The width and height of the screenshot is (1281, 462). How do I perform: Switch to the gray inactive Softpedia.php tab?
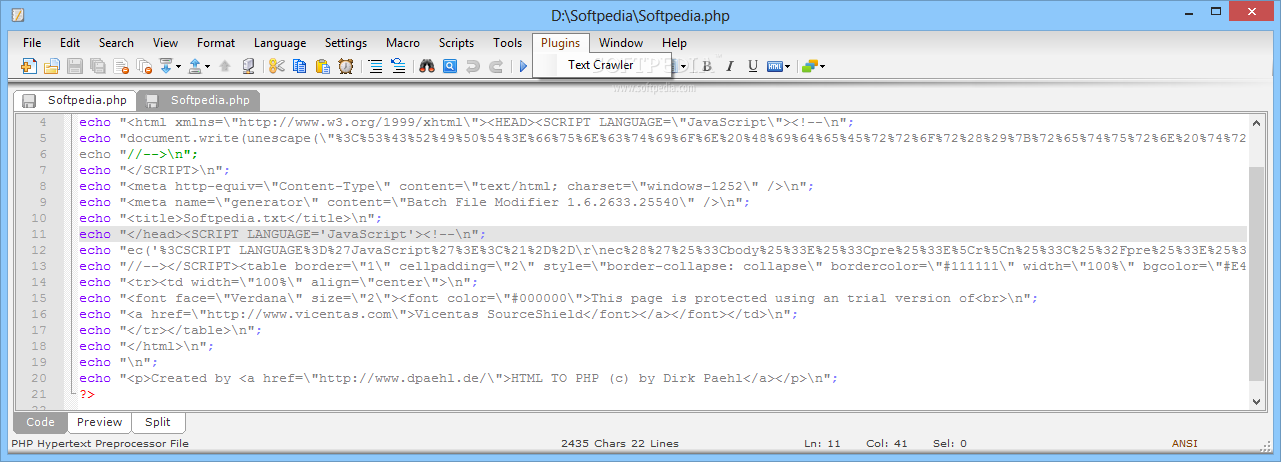pyautogui.click(x=198, y=100)
